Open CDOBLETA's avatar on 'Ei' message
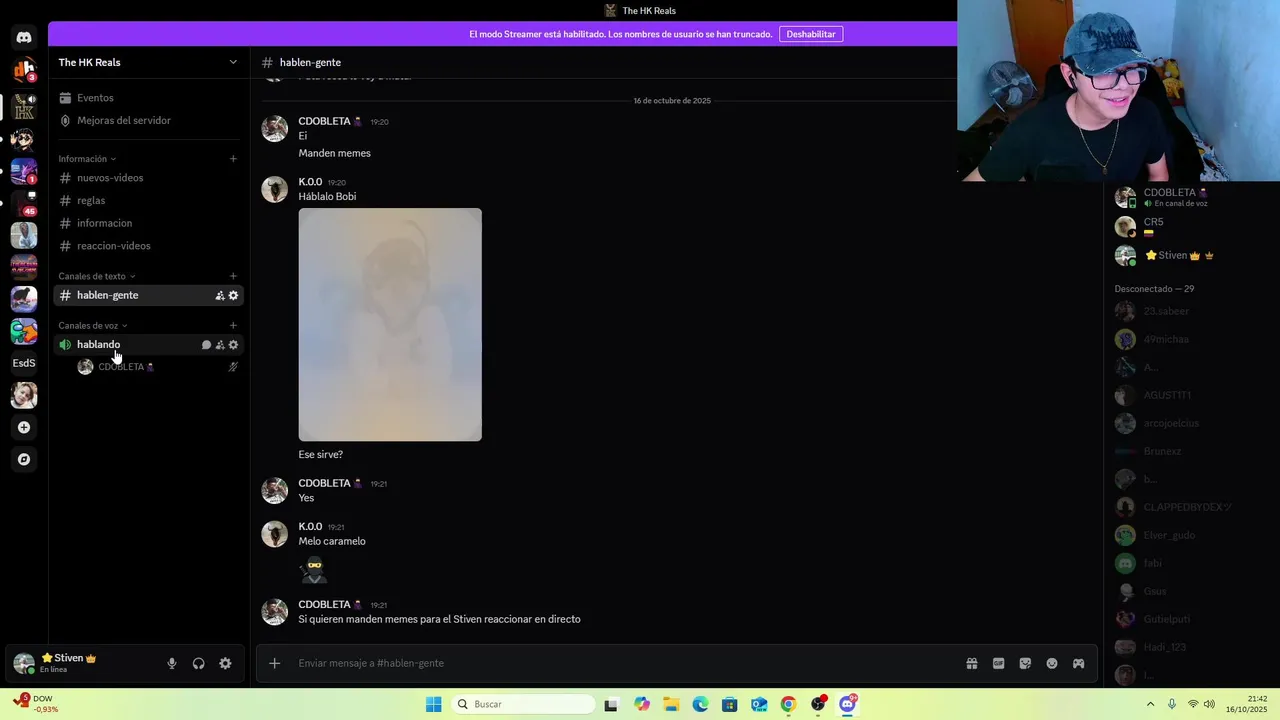 click(x=275, y=128)
